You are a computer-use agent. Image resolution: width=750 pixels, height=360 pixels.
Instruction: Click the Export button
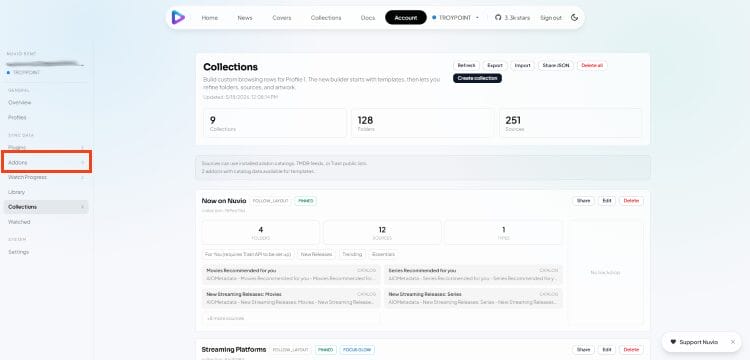click(x=495, y=65)
